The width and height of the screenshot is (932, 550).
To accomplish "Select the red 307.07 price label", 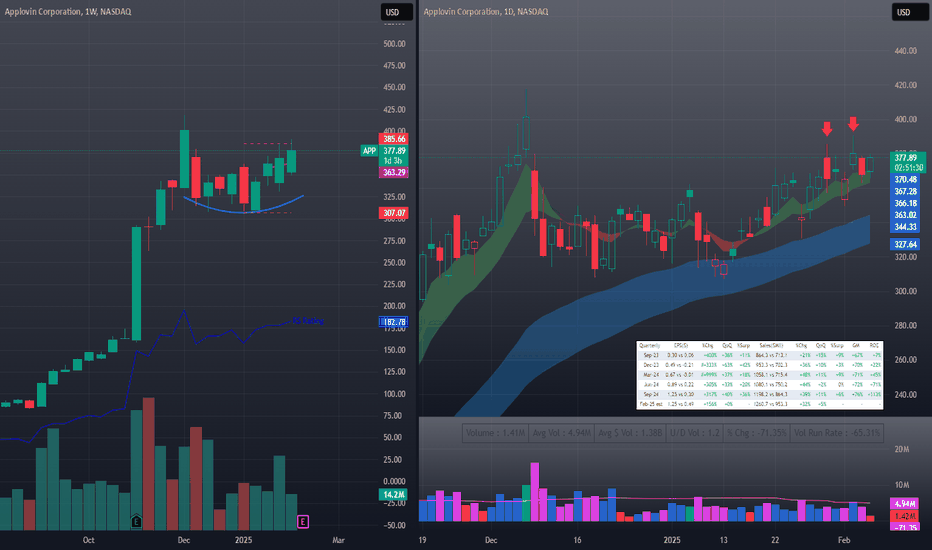I will 394,213.
